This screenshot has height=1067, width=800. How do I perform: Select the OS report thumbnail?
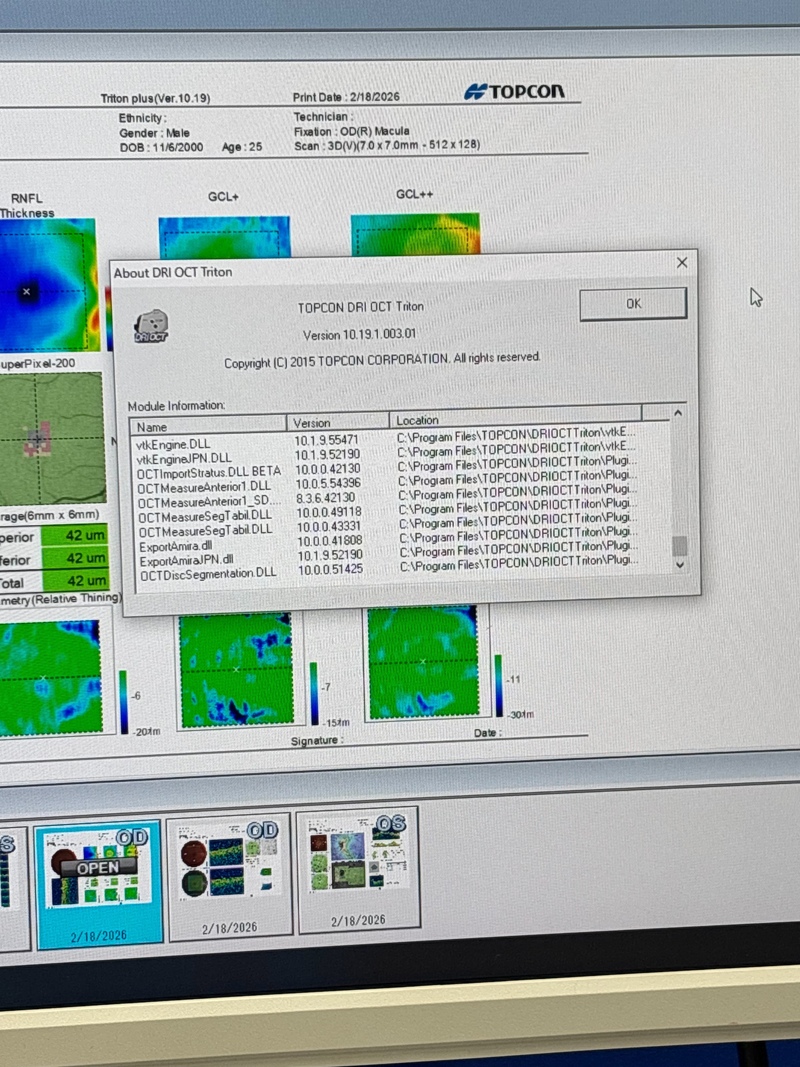click(357, 858)
